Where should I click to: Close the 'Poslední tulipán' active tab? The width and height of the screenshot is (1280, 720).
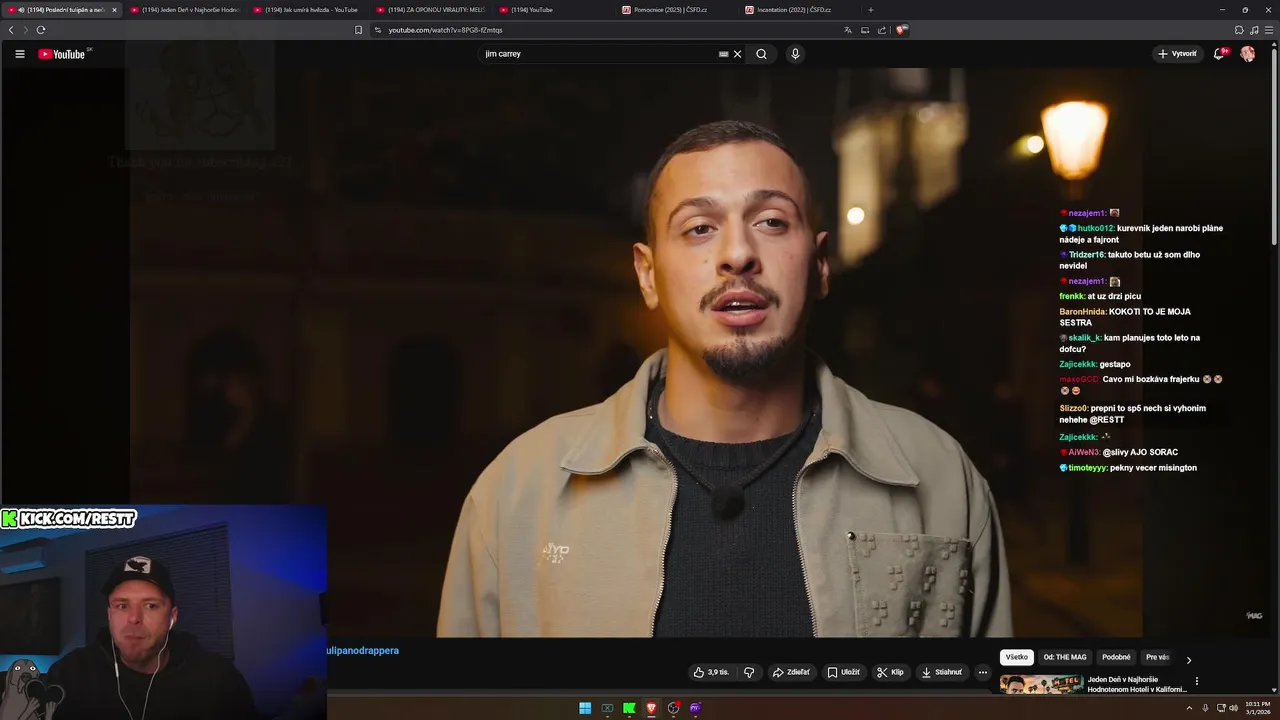[114, 10]
